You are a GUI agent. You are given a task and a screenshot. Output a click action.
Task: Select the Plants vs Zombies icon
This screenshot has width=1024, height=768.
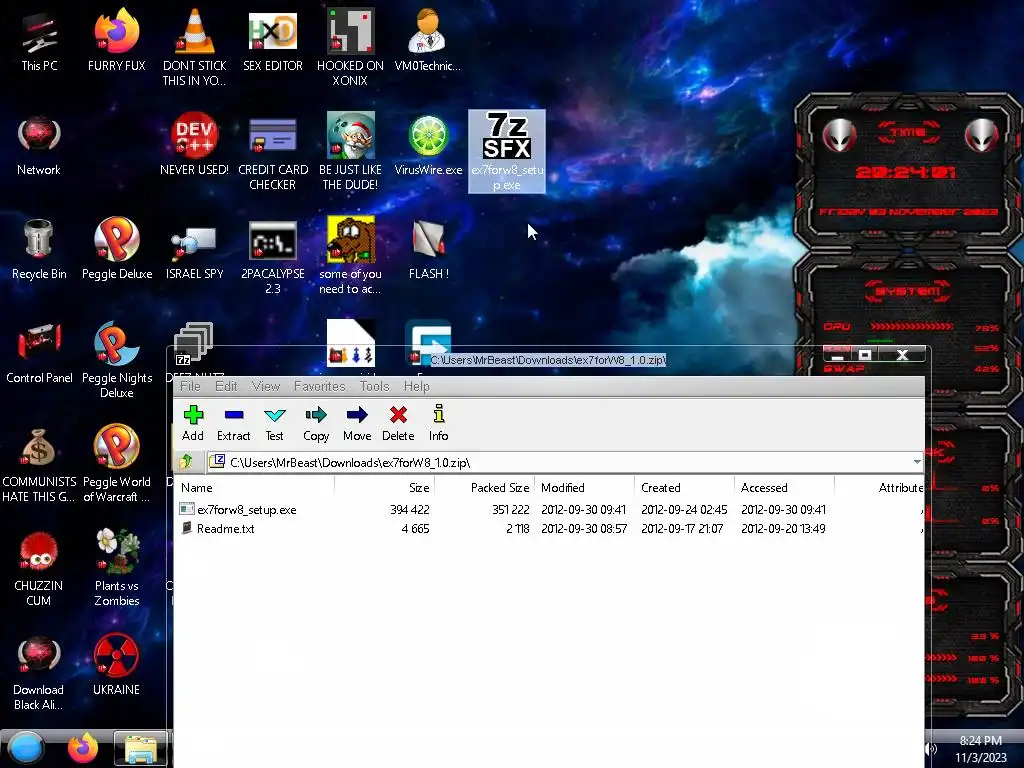pyautogui.click(x=116, y=568)
